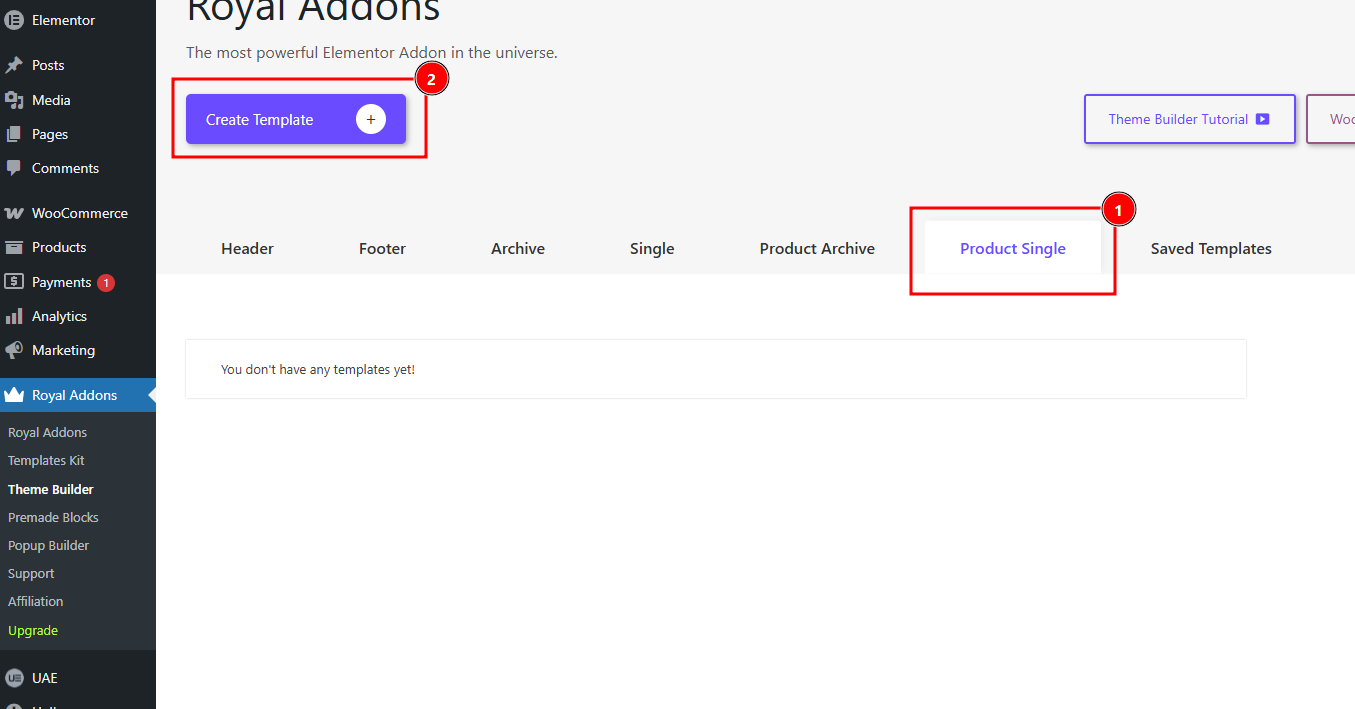This screenshot has height=709, width=1355.
Task: Click Royal Addons main menu item
Action: (x=78, y=395)
